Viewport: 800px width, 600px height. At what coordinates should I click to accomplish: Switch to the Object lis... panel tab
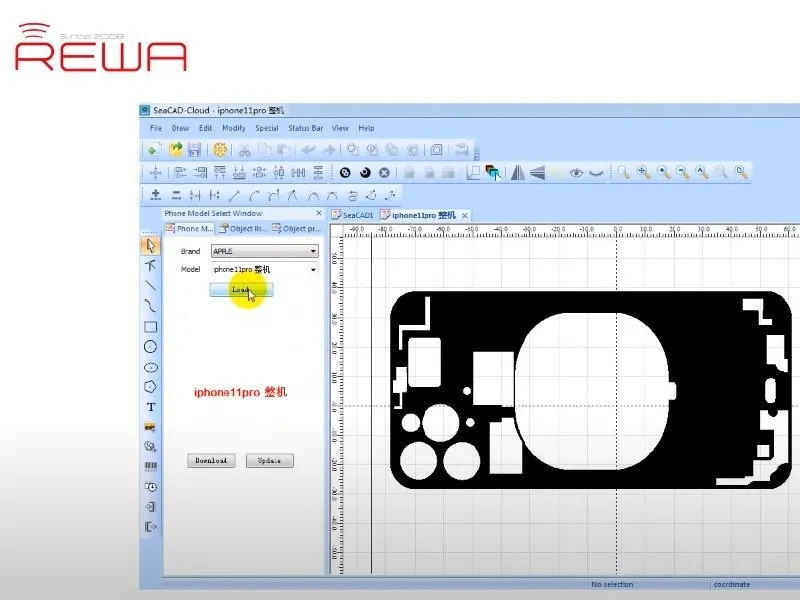click(x=243, y=229)
